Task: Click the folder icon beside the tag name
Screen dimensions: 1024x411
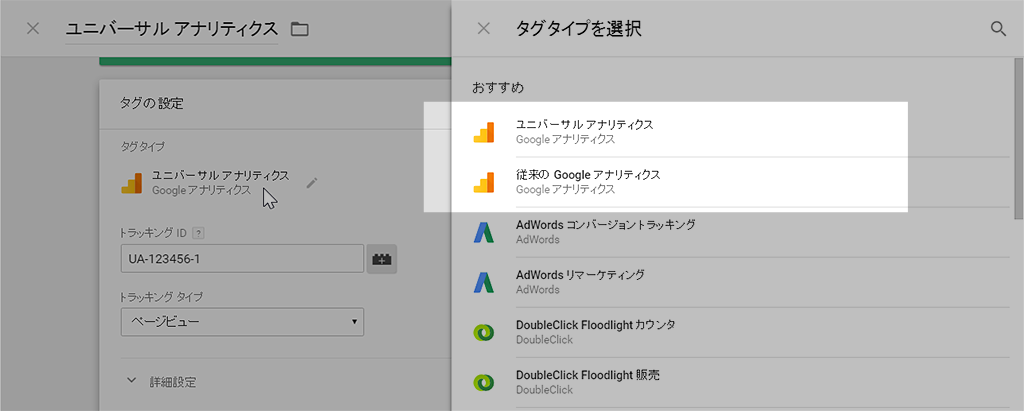Action: [x=300, y=29]
